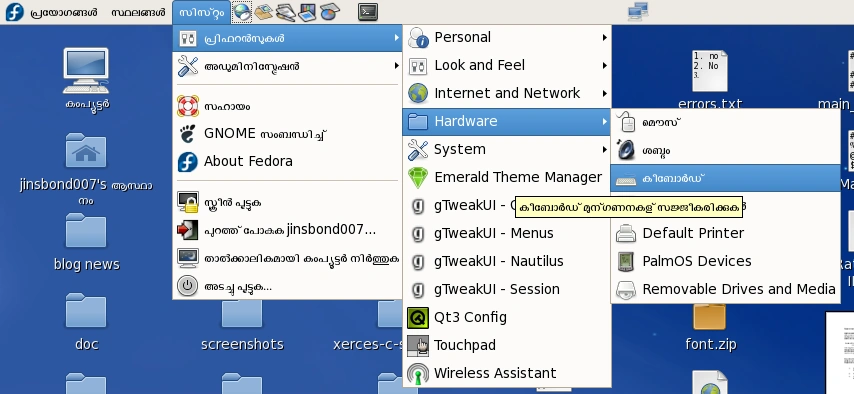This screenshot has width=854, height=394.
Task: Open jinsbond007's home folder icon
Action: pos(86,150)
